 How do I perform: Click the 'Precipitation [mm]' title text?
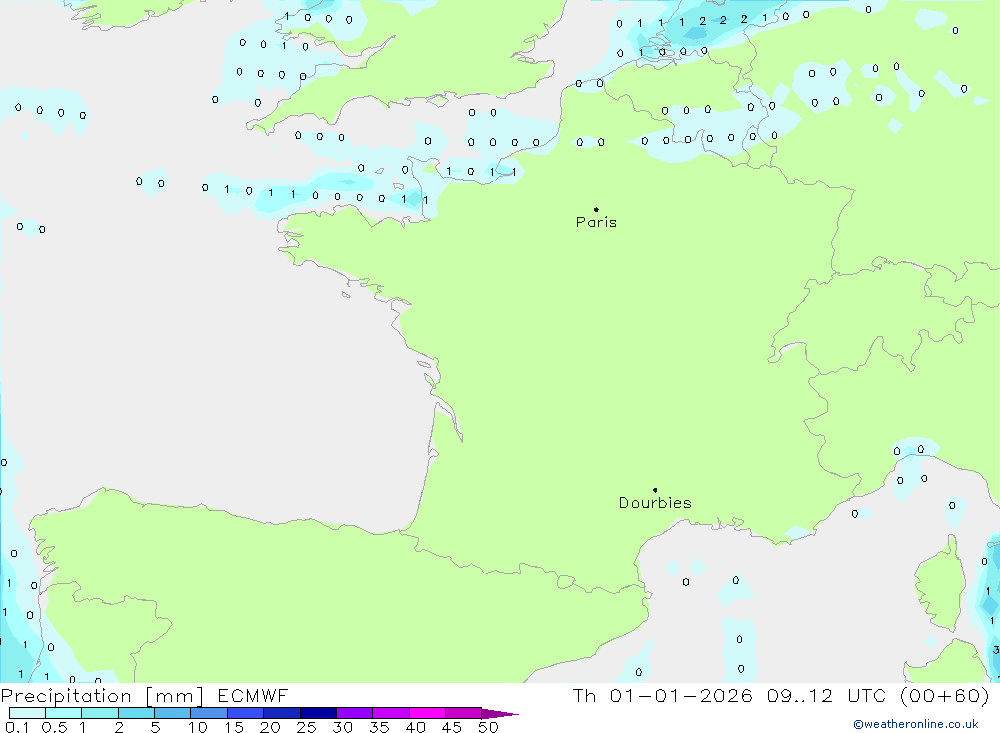click(x=102, y=696)
